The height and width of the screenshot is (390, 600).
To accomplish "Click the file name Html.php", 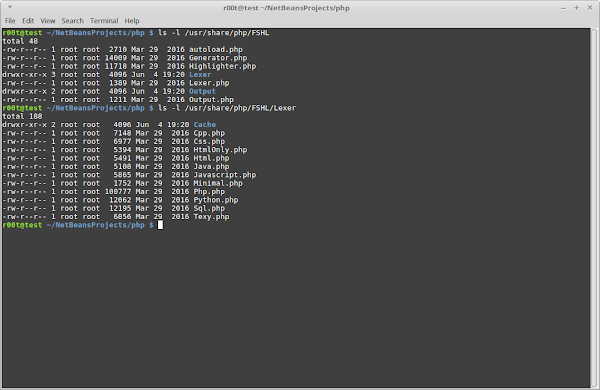I will click(212, 158).
